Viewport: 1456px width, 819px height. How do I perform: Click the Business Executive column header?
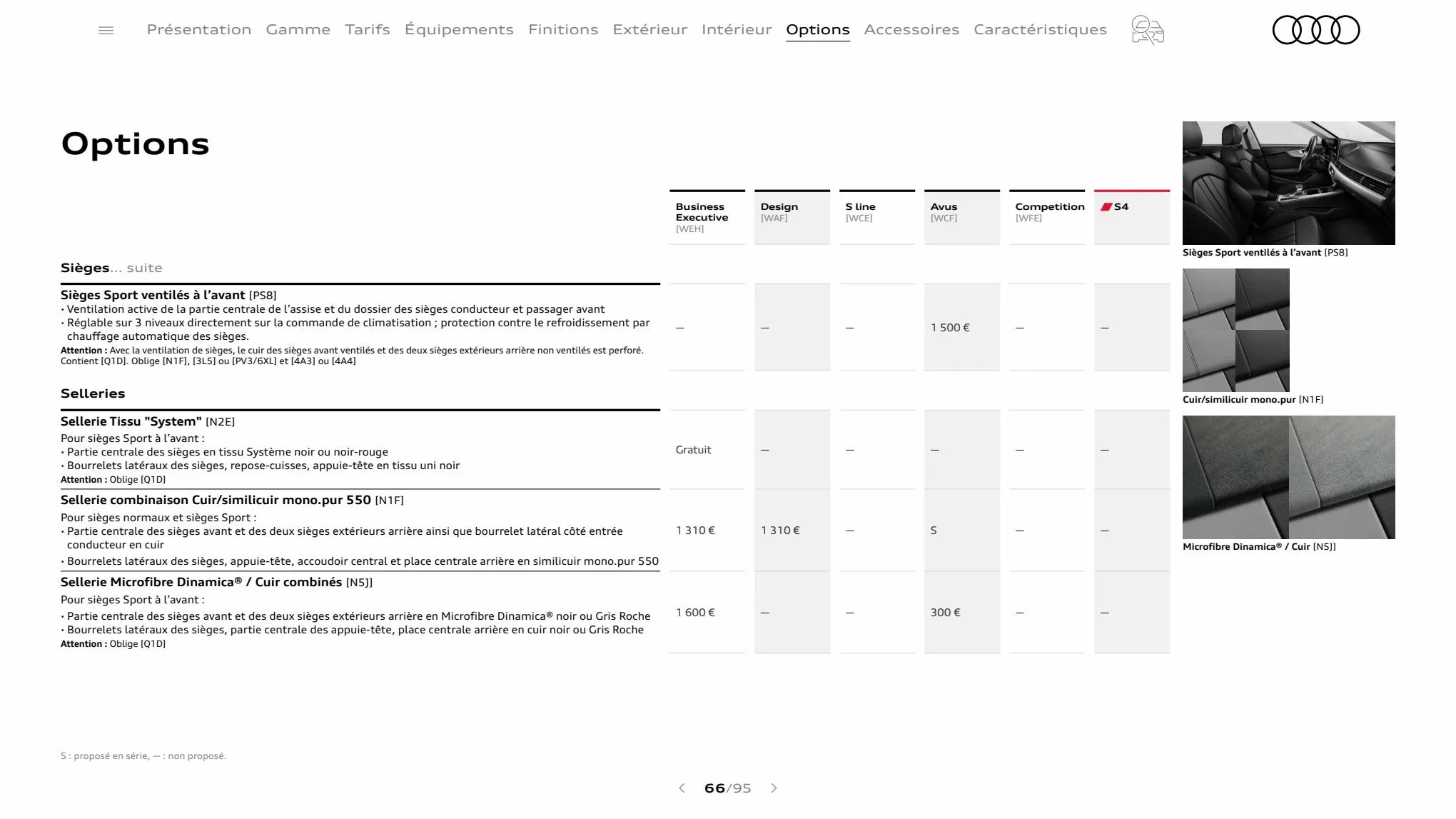coord(707,217)
